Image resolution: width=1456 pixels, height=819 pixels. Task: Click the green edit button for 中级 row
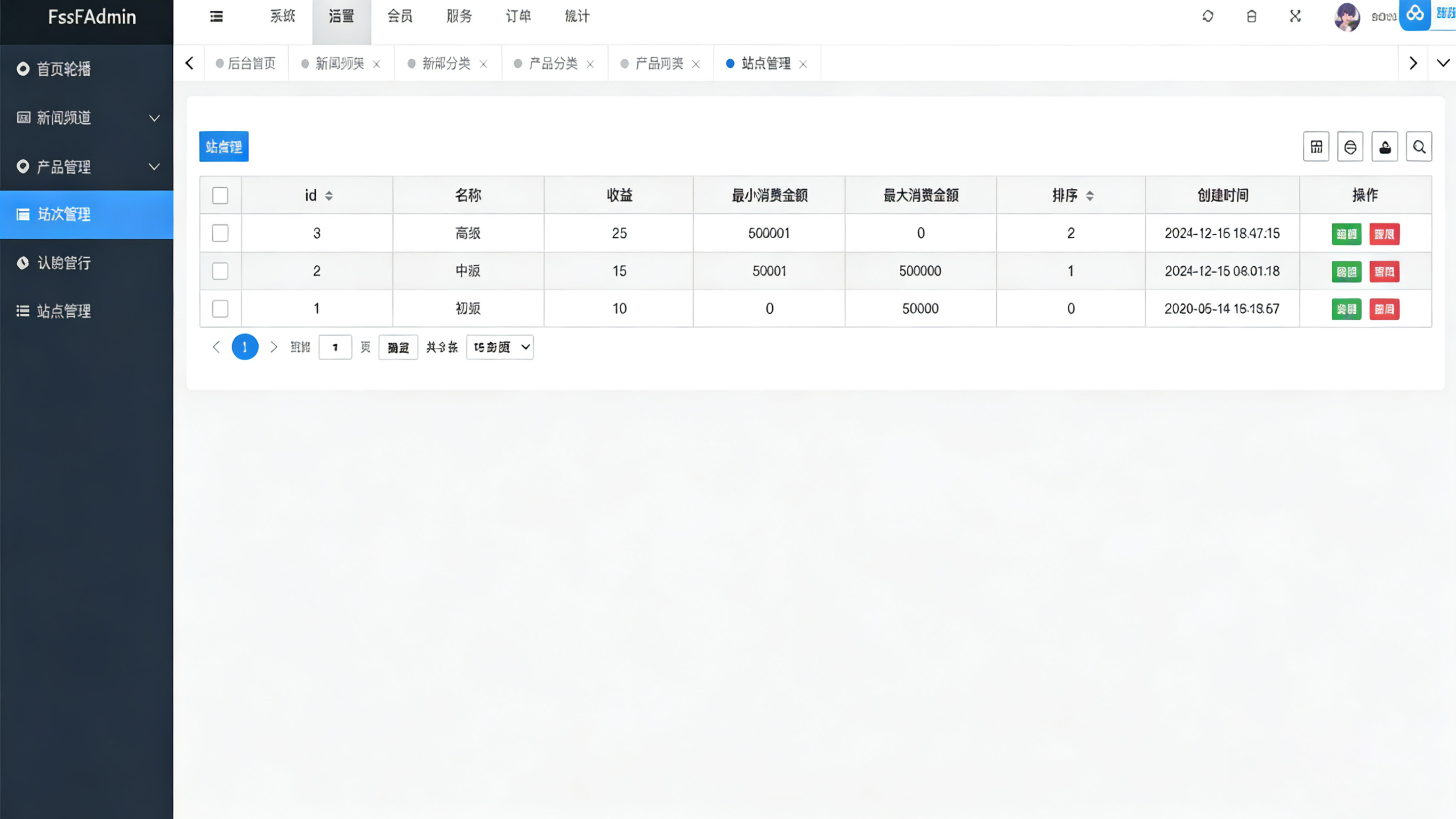(1346, 272)
